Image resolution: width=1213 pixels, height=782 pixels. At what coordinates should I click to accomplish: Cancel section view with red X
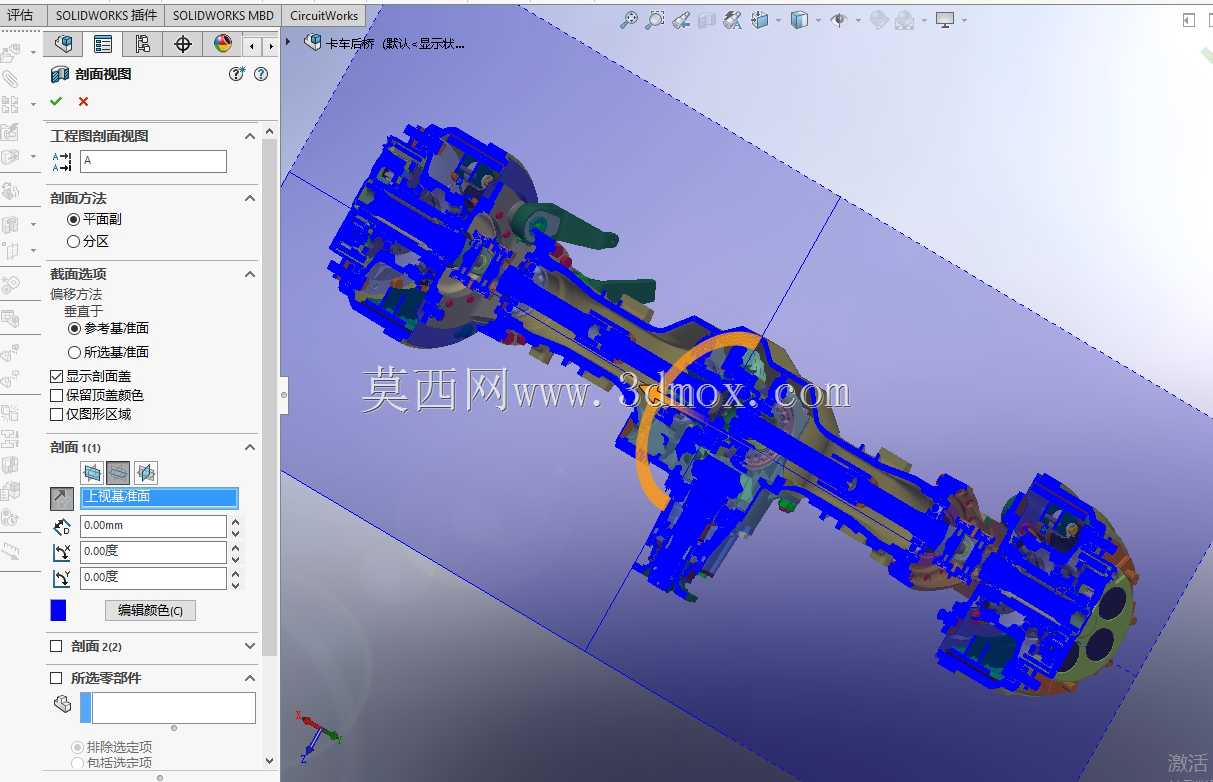(83, 101)
